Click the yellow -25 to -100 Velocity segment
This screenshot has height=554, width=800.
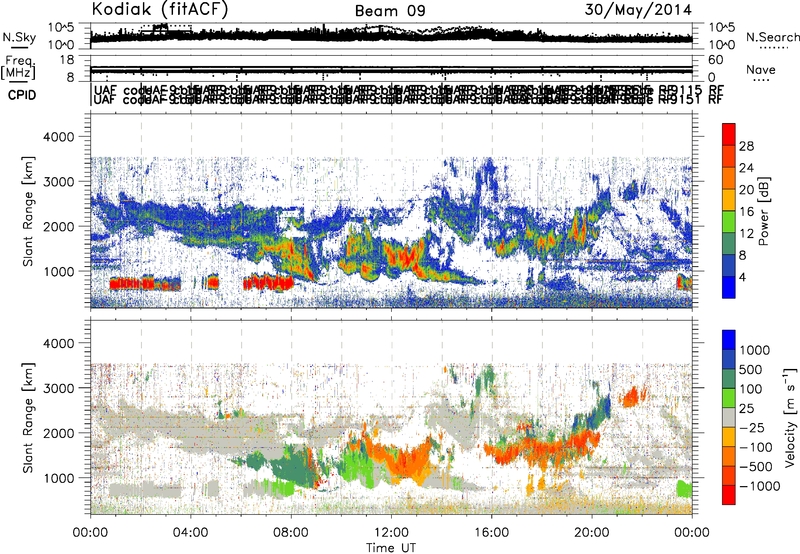pos(729,437)
